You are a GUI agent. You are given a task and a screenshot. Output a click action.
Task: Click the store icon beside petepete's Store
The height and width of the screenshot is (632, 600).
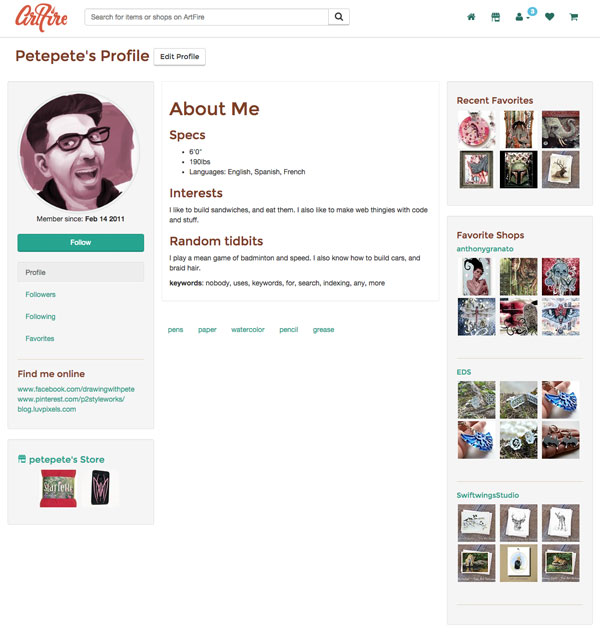click(x=22, y=459)
